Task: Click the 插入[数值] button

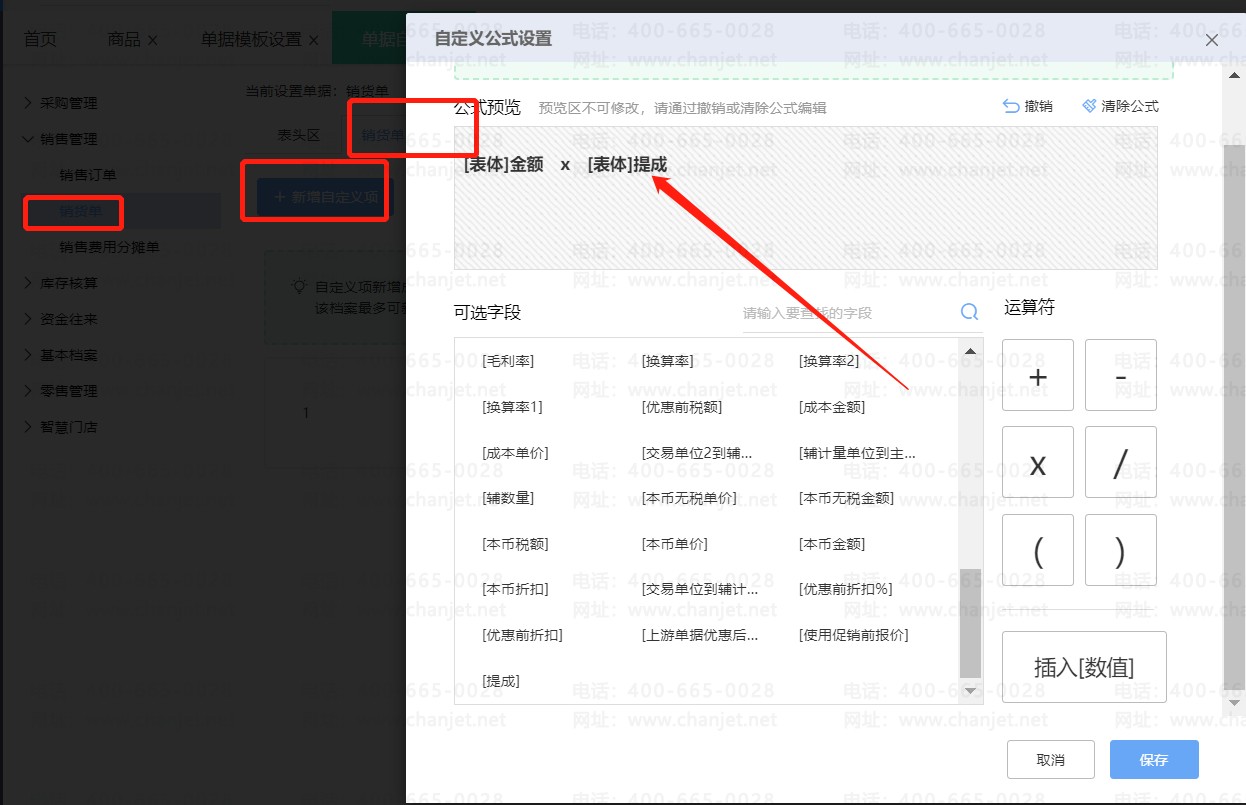Action: coord(1084,667)
